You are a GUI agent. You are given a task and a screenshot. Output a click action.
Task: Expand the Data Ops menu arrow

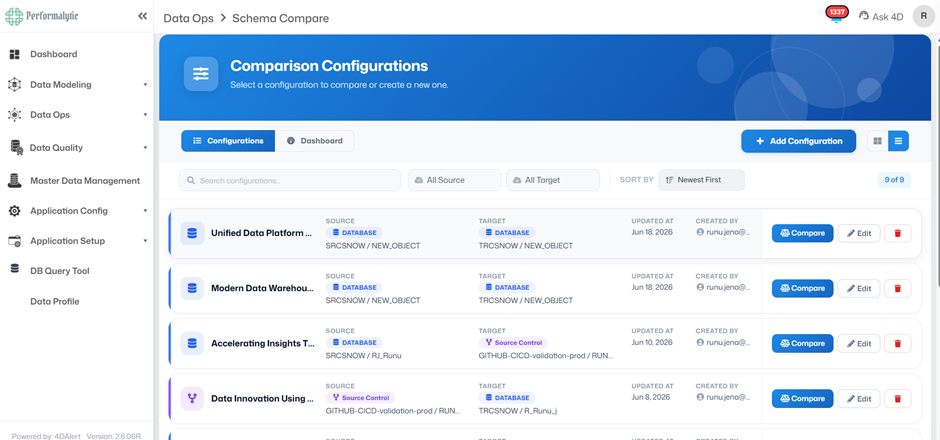pyautogui.click(x=145, y=115)
